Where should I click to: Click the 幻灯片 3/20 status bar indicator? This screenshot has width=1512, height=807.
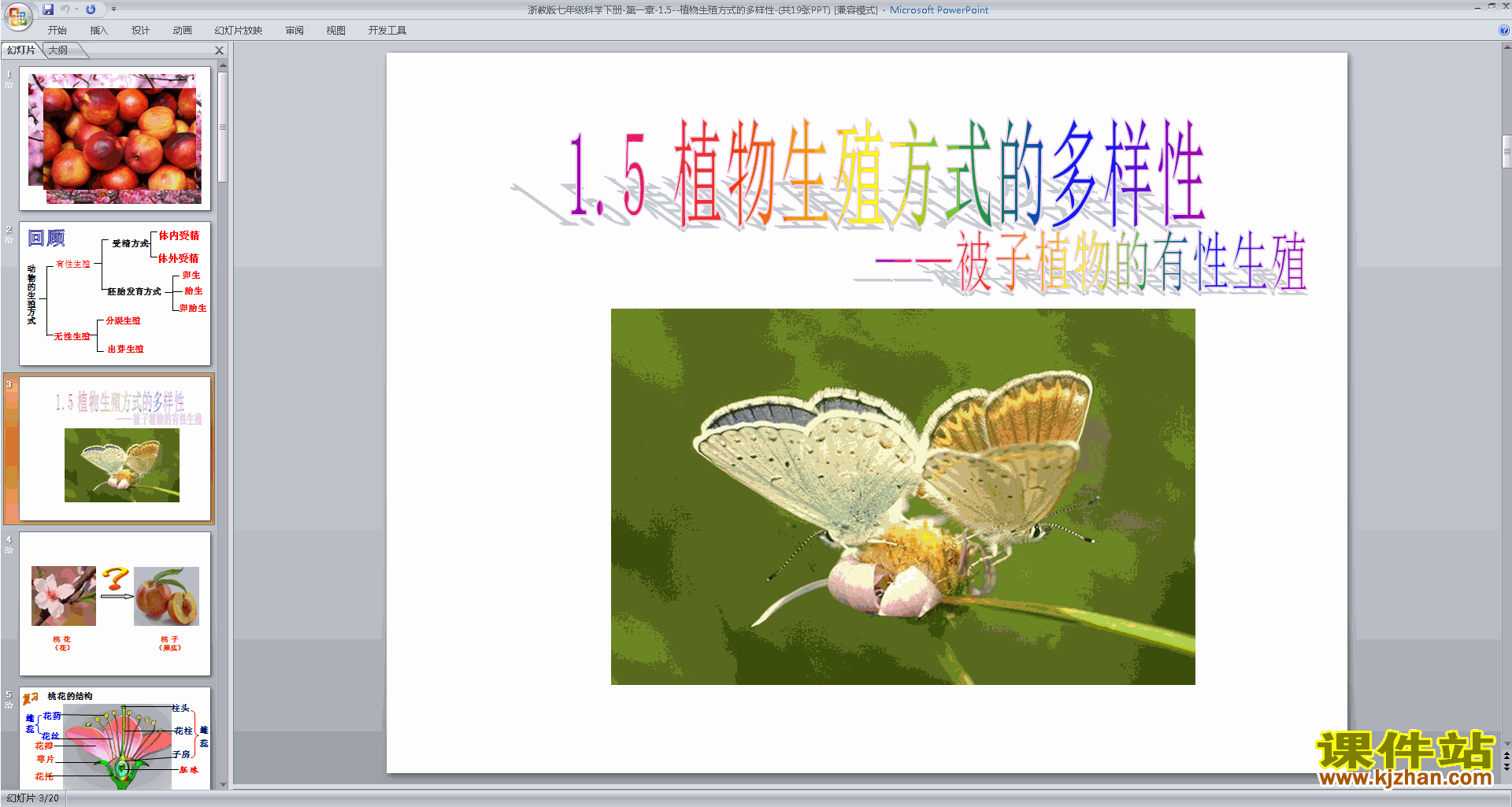coord(32,798)
